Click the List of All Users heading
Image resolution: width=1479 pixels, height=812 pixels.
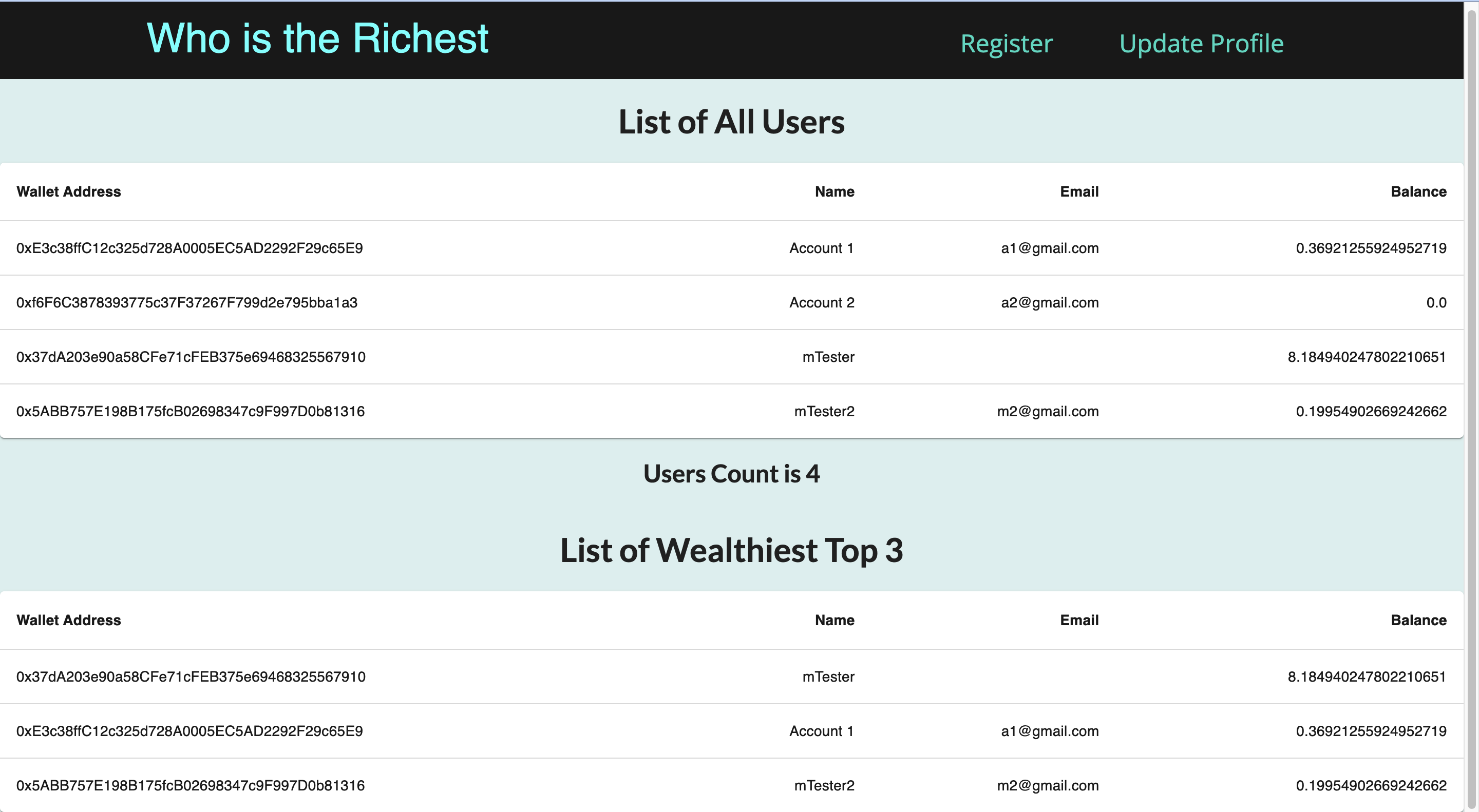click(731, 121)
